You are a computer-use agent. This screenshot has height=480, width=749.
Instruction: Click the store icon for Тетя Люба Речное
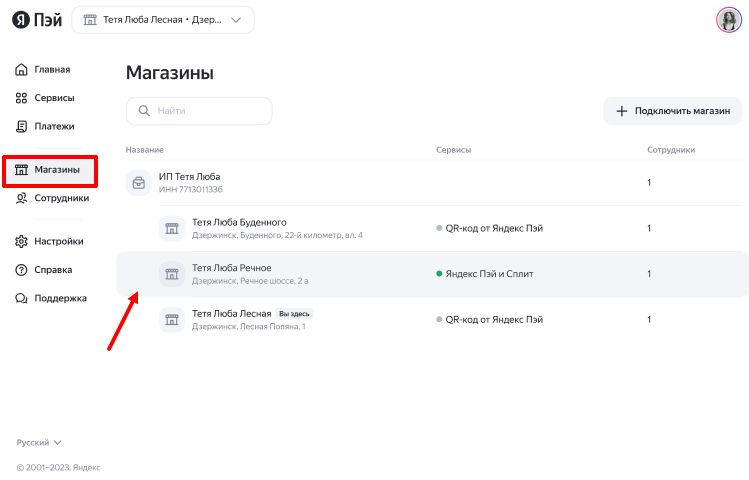(171, 274)
